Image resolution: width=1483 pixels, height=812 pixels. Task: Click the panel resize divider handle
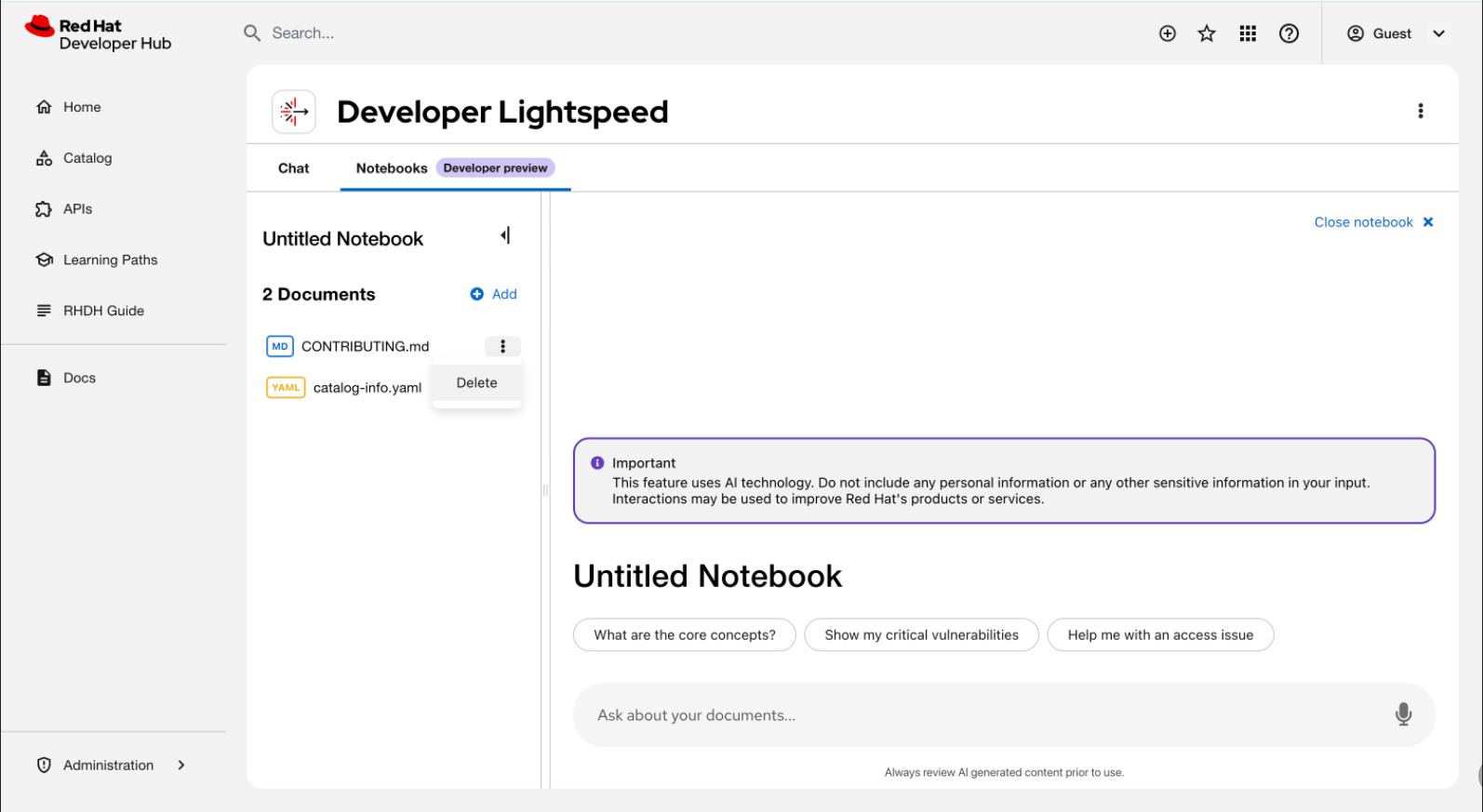point(545,490)
